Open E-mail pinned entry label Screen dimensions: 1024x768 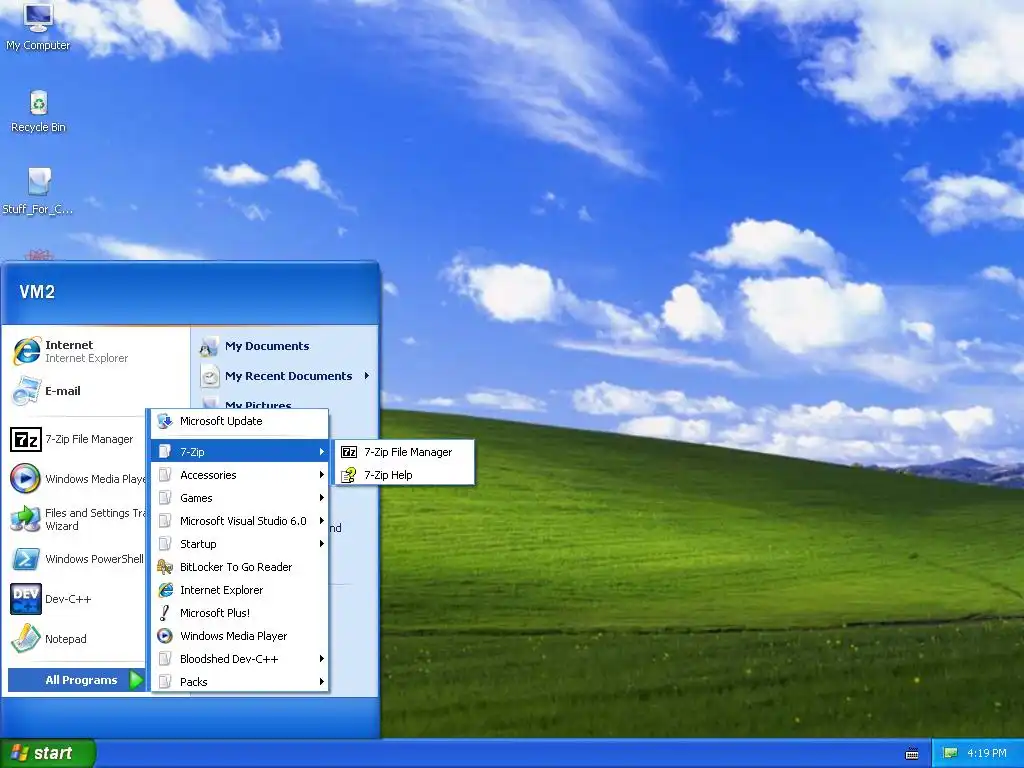pos(63,391)
